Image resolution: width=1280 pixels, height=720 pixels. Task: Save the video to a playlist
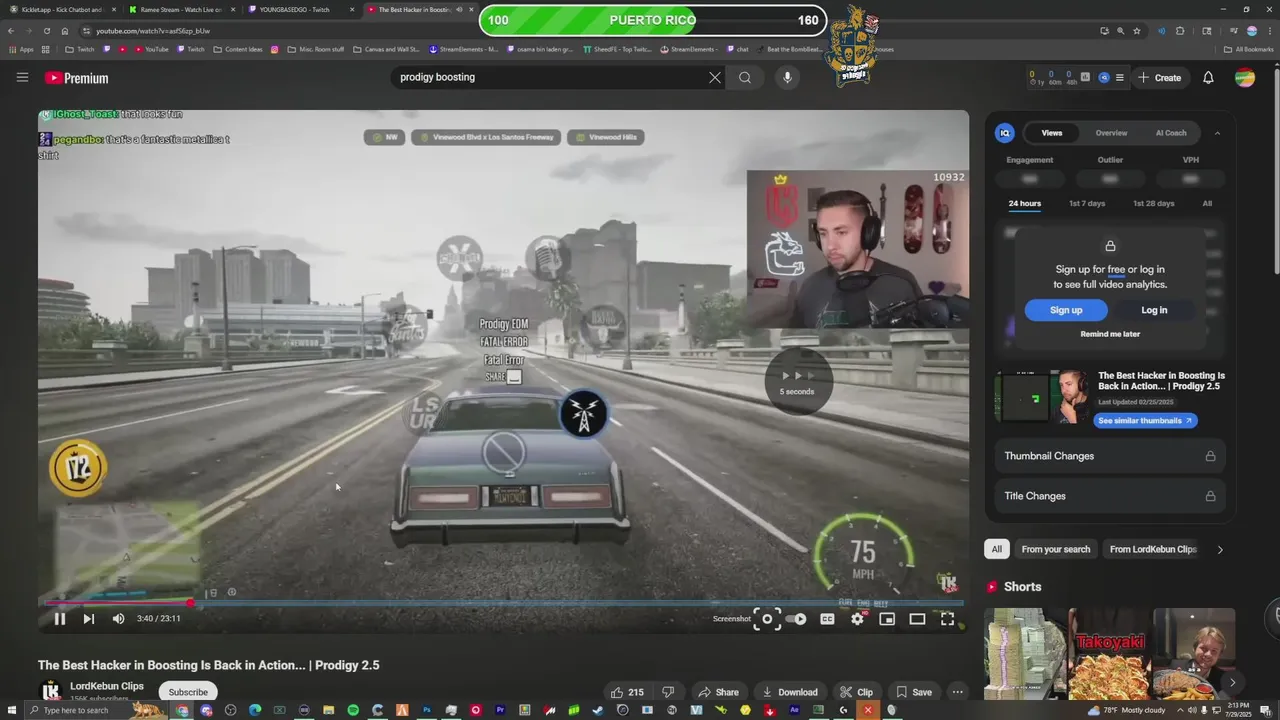[914, 692]
